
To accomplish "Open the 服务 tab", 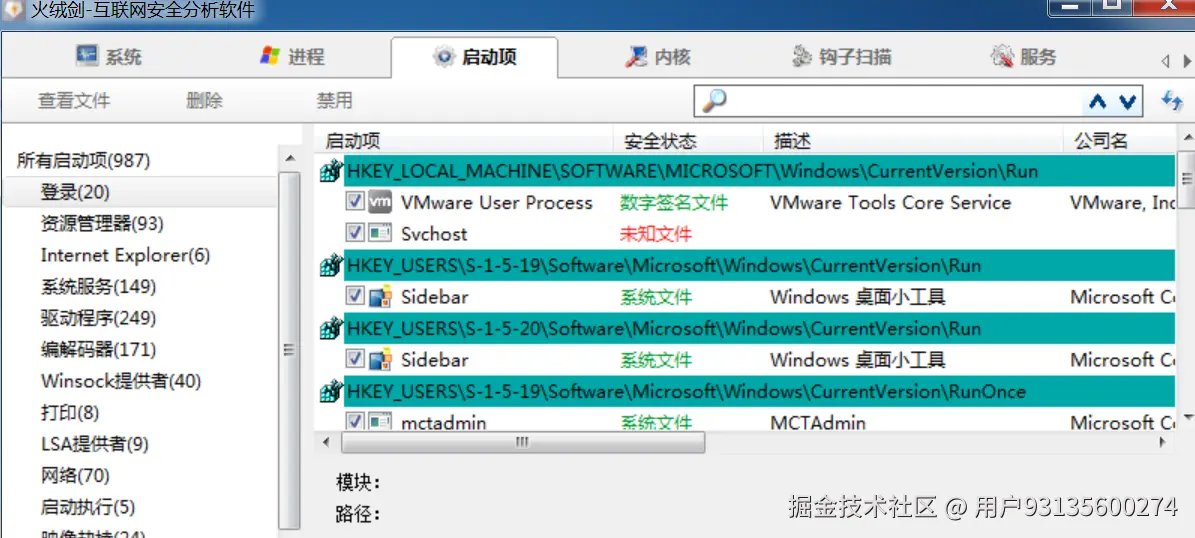I will 1024,57.
